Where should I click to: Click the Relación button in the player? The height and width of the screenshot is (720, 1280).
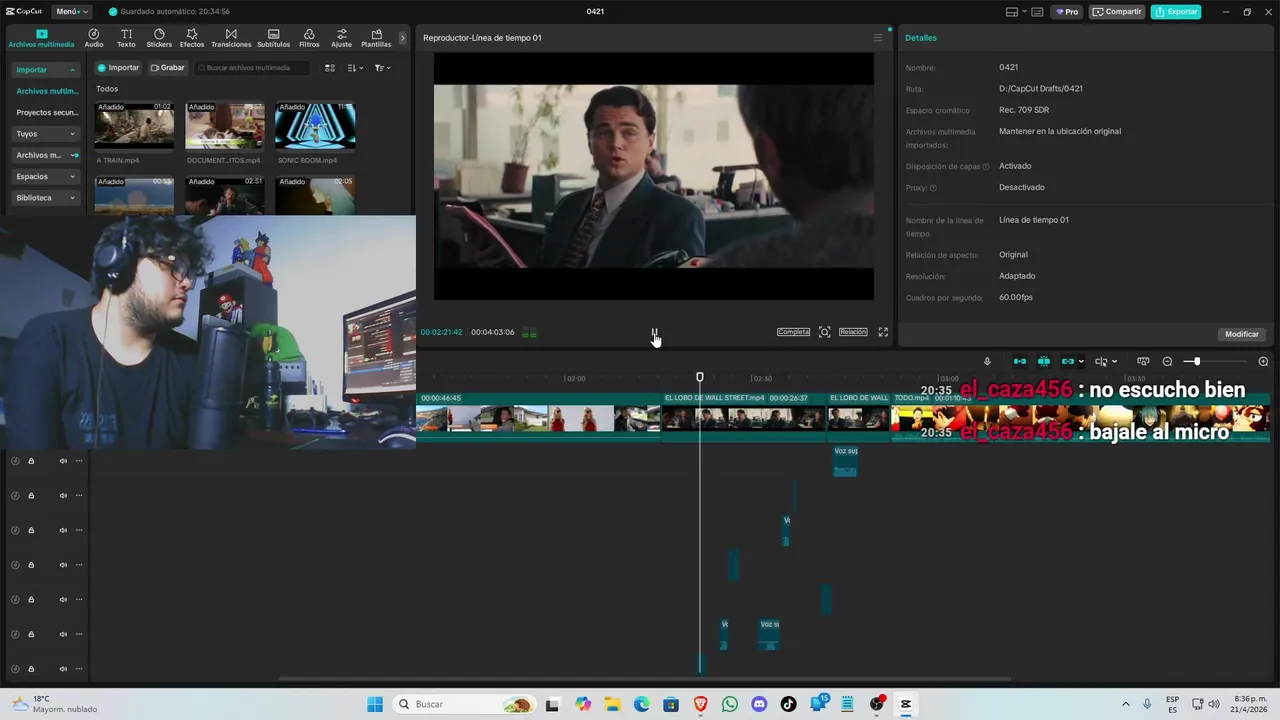point(853,332)
